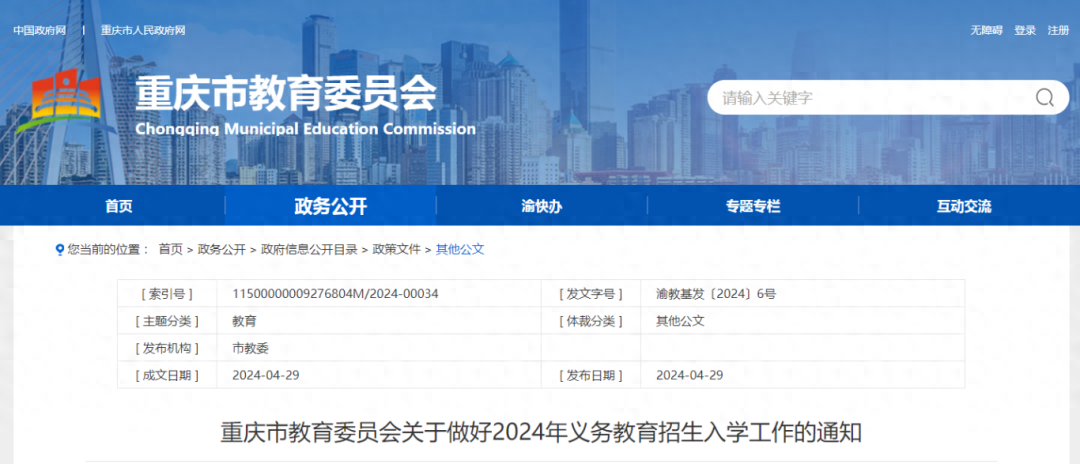The width and height of the screenshot is (1080, 464).
Task: Click the 重庆市教育委员会 site title
Action: [286, 94]
